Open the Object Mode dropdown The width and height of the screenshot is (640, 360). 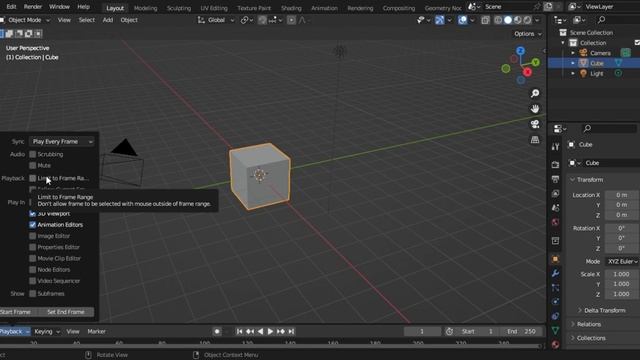point(26,20)
